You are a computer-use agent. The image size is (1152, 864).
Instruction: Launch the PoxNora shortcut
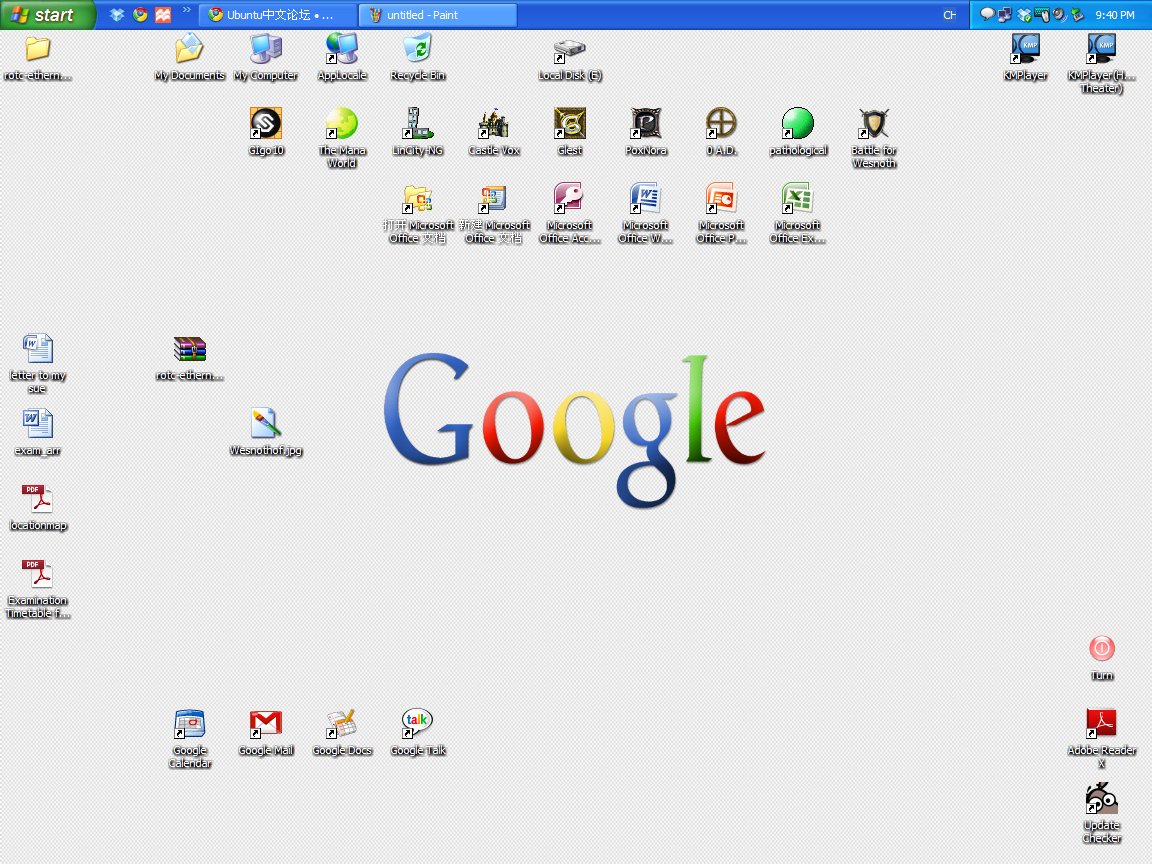tap(646, 123)
